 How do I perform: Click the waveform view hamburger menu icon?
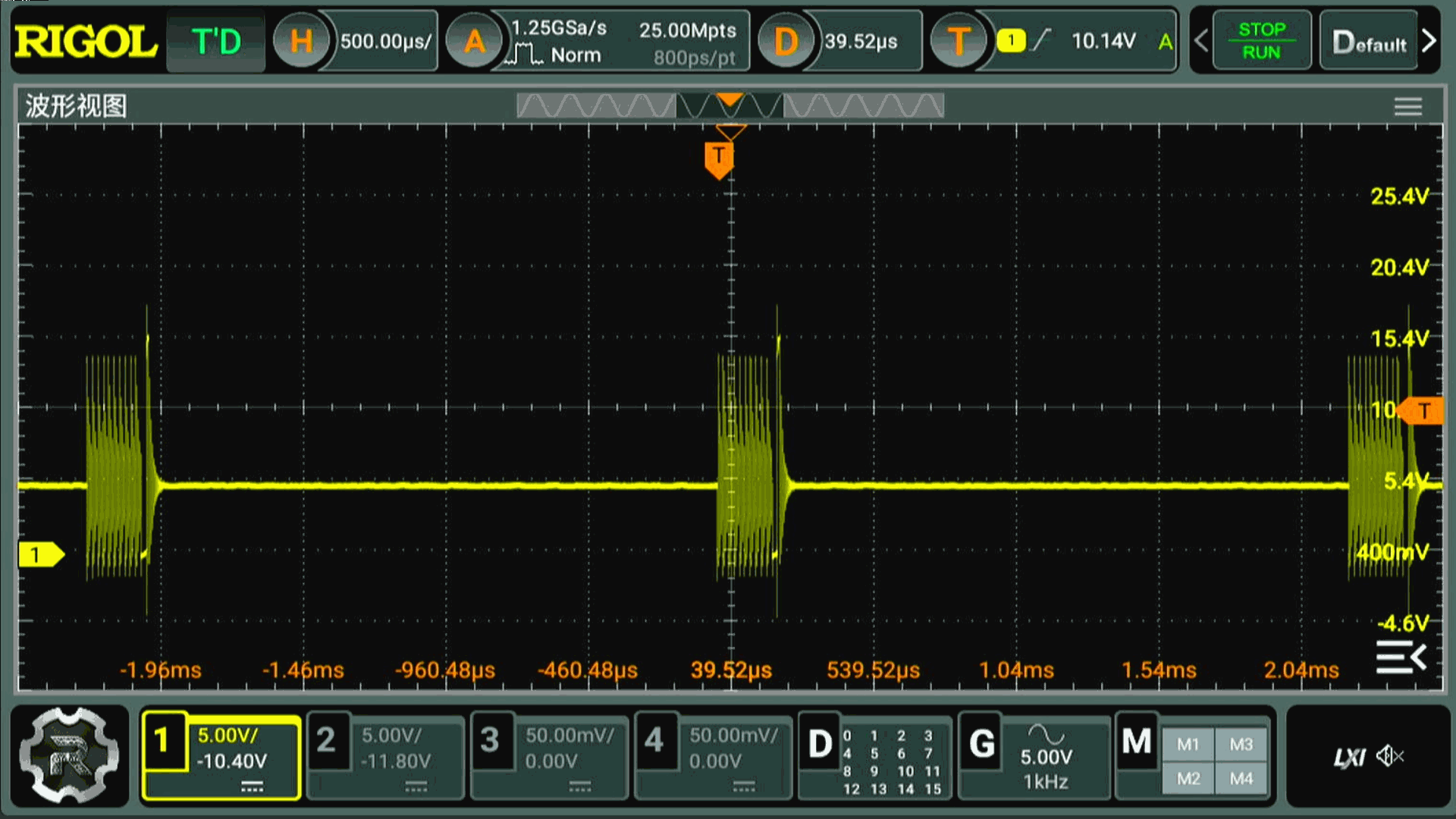click(1407, 106)
